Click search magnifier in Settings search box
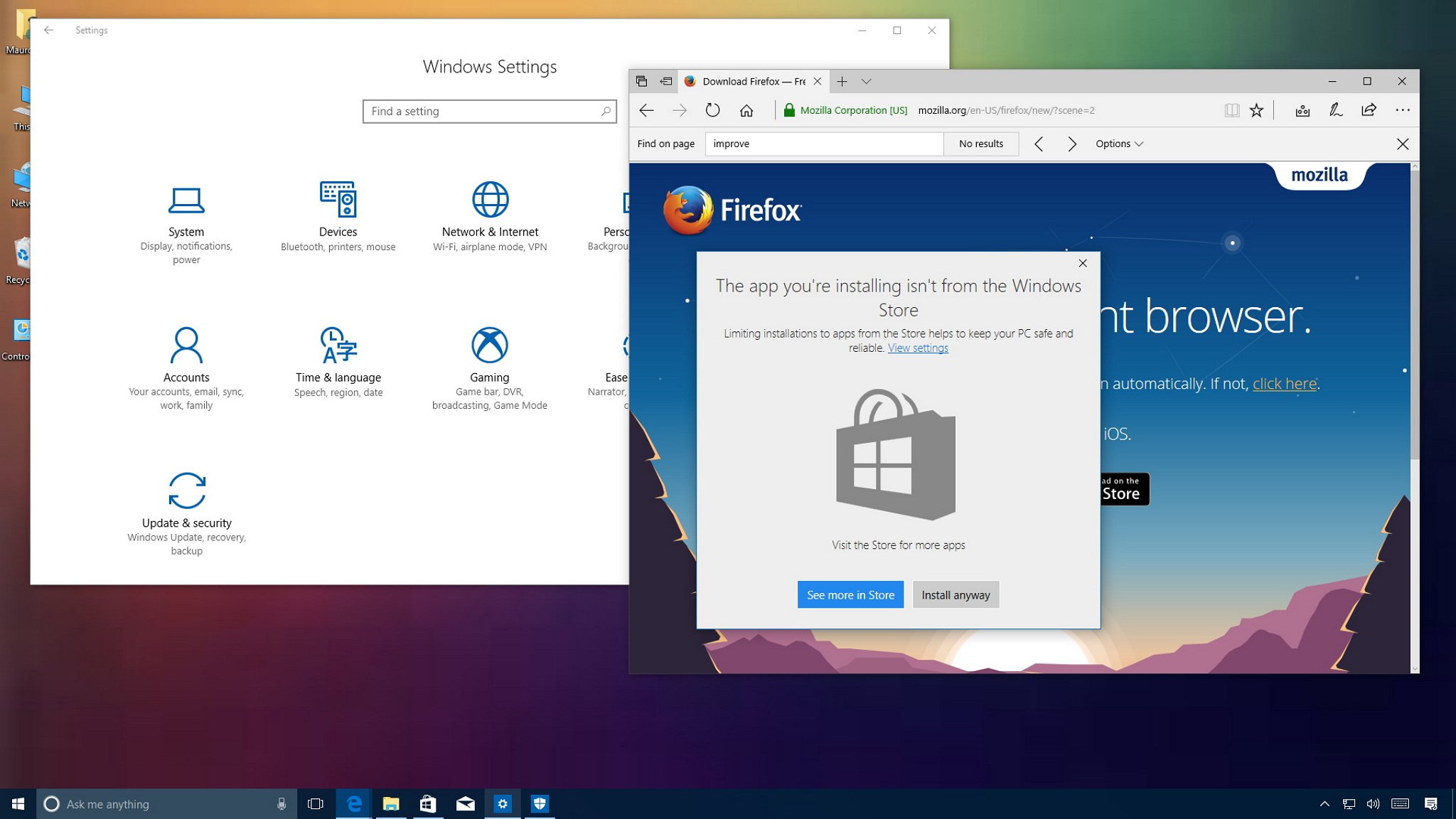 pos(606,112)
